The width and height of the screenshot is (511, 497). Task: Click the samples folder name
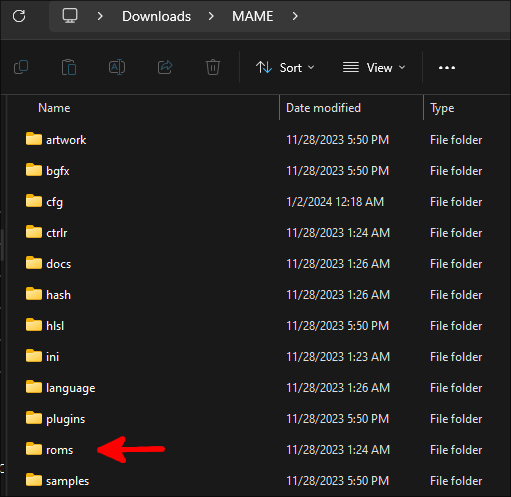67,482
